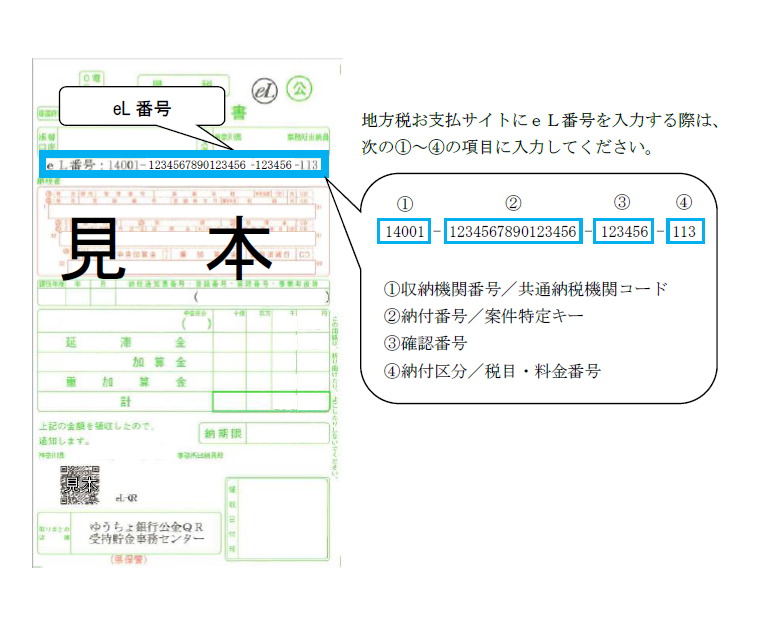
Task: Select "①収納機関番号／共通納税機関コード" text
Action: [525, 289]
